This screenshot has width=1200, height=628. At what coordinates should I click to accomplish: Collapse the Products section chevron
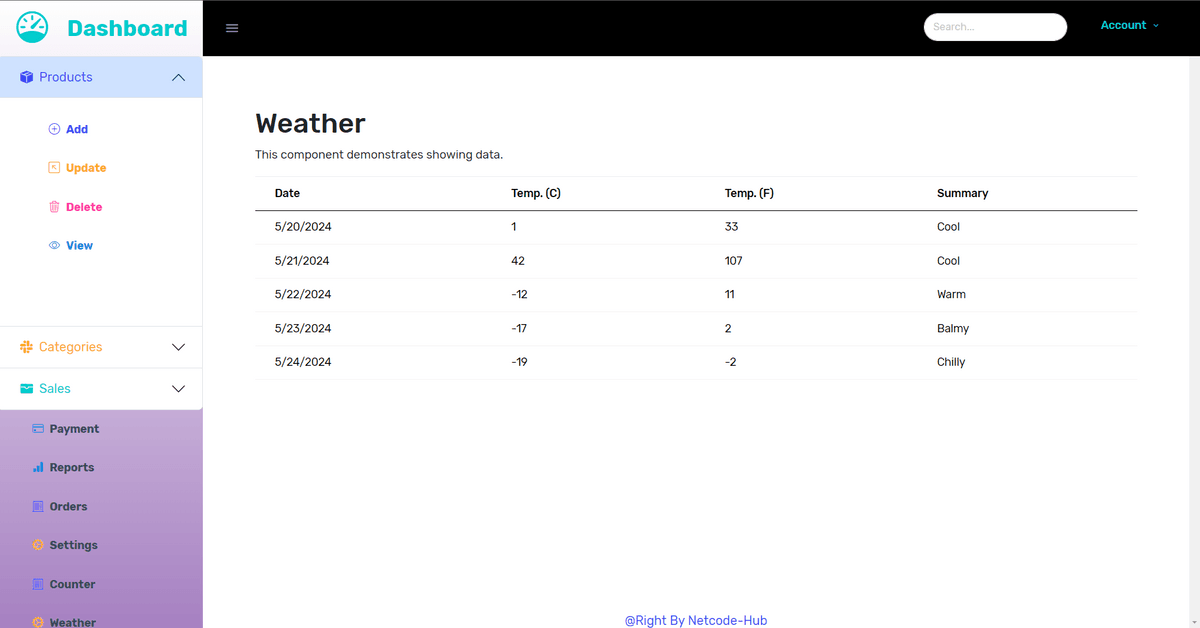(x=178, y=78)
